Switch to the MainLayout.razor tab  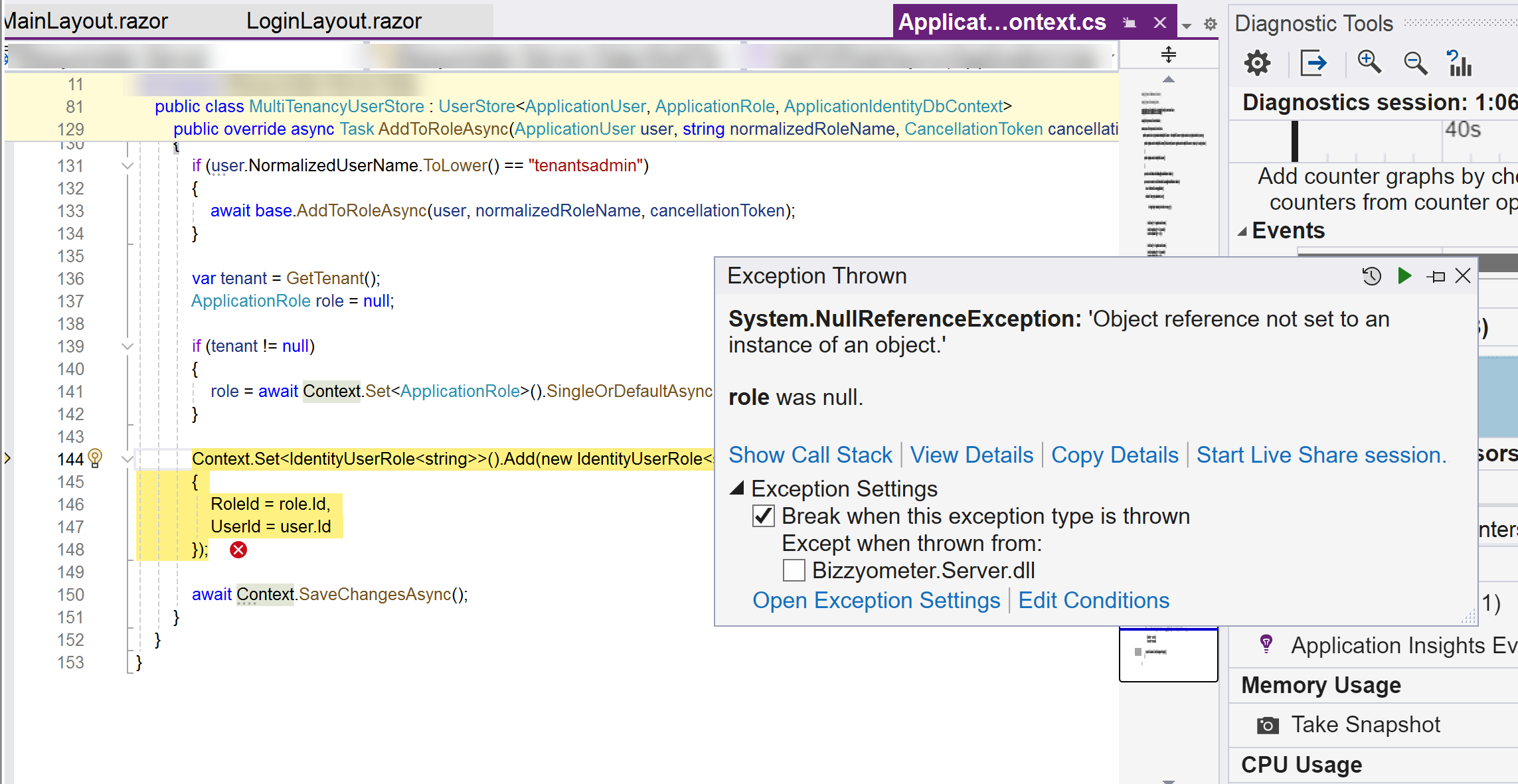(86, 21)
